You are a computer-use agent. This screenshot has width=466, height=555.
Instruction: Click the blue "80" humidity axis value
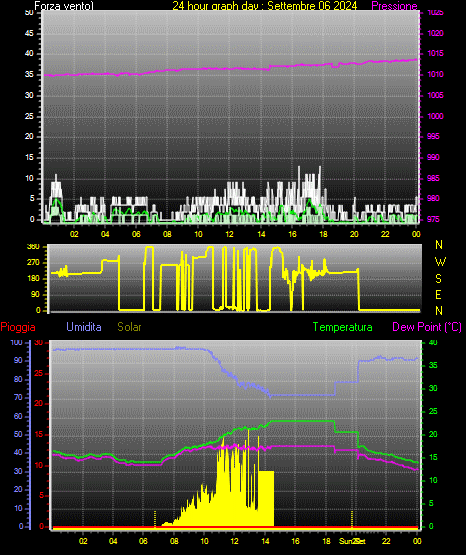click(18, 379)
